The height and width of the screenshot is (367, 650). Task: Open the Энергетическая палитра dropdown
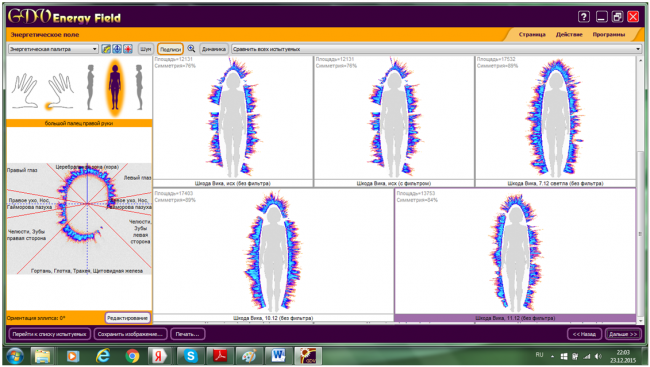coord(53,49)
